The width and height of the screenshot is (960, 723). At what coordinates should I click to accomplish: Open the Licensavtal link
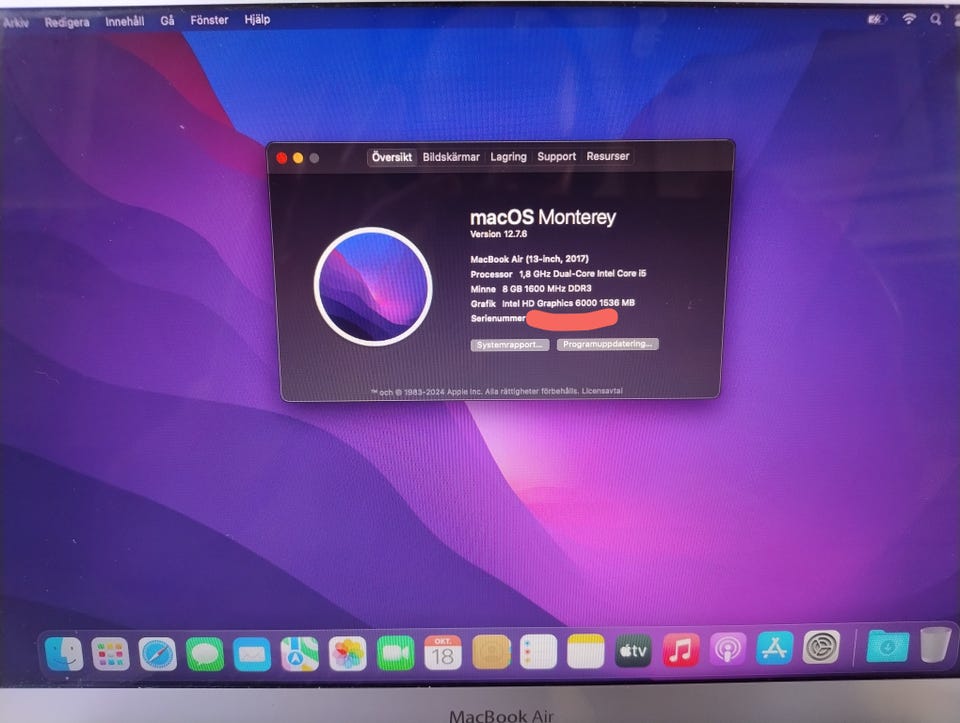point(602,391)
